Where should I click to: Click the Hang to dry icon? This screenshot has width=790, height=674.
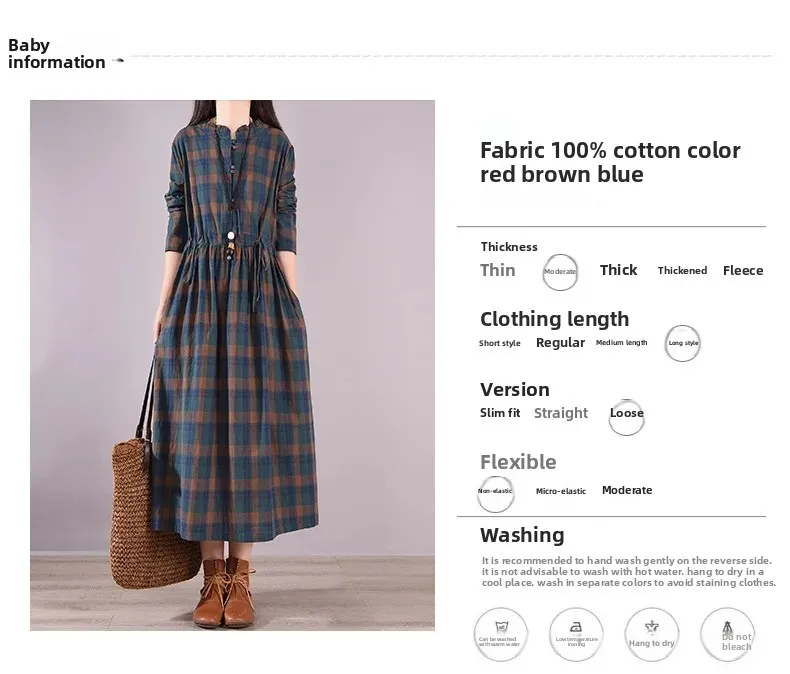click(x=652, y=634)
